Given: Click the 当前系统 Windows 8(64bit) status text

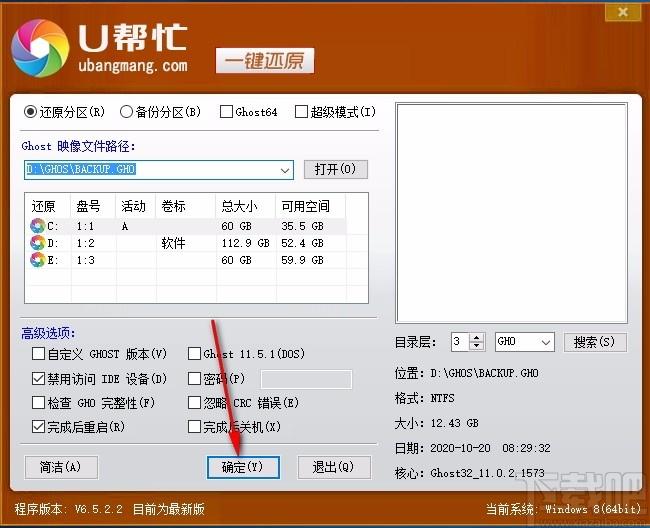Looking at the screenshot, I should [563, 509].
